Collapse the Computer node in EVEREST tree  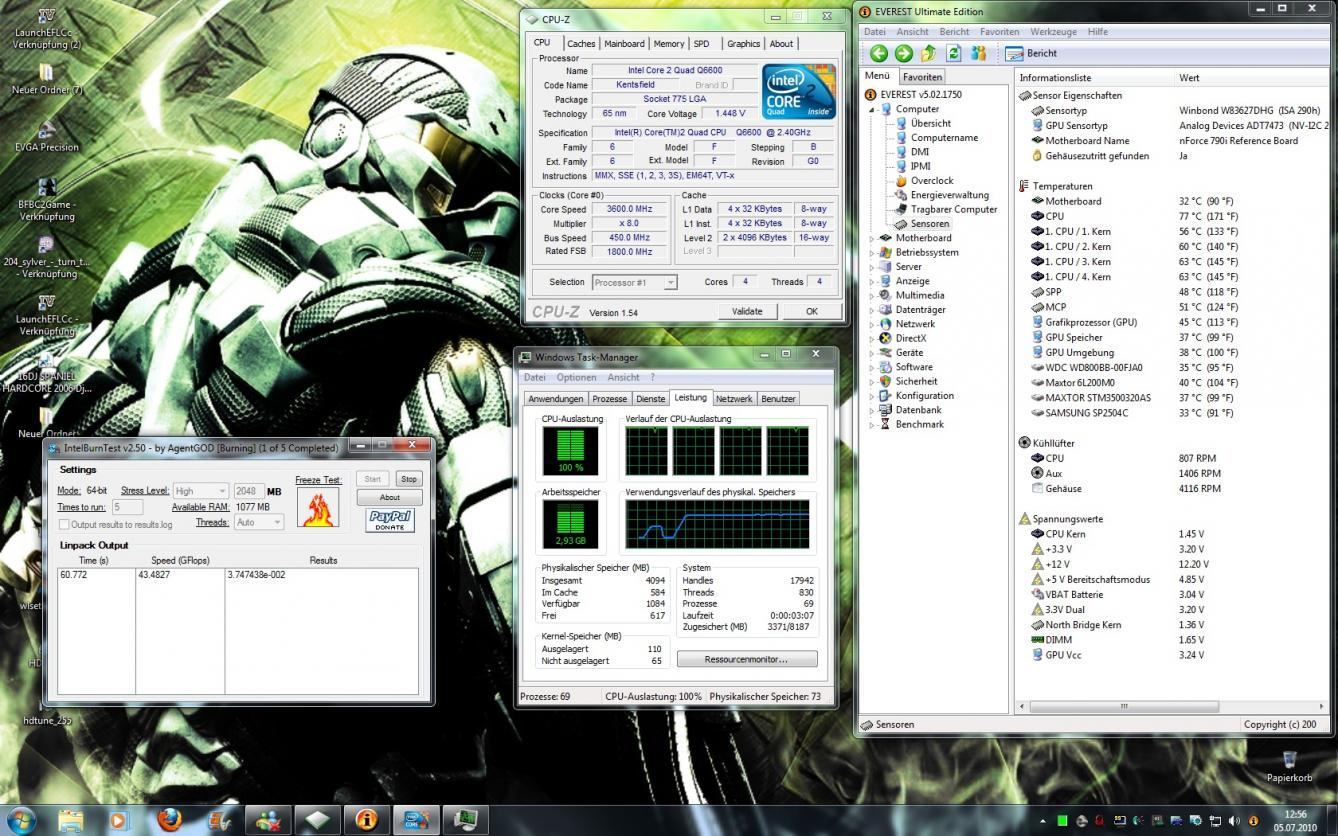click(871, 109)
